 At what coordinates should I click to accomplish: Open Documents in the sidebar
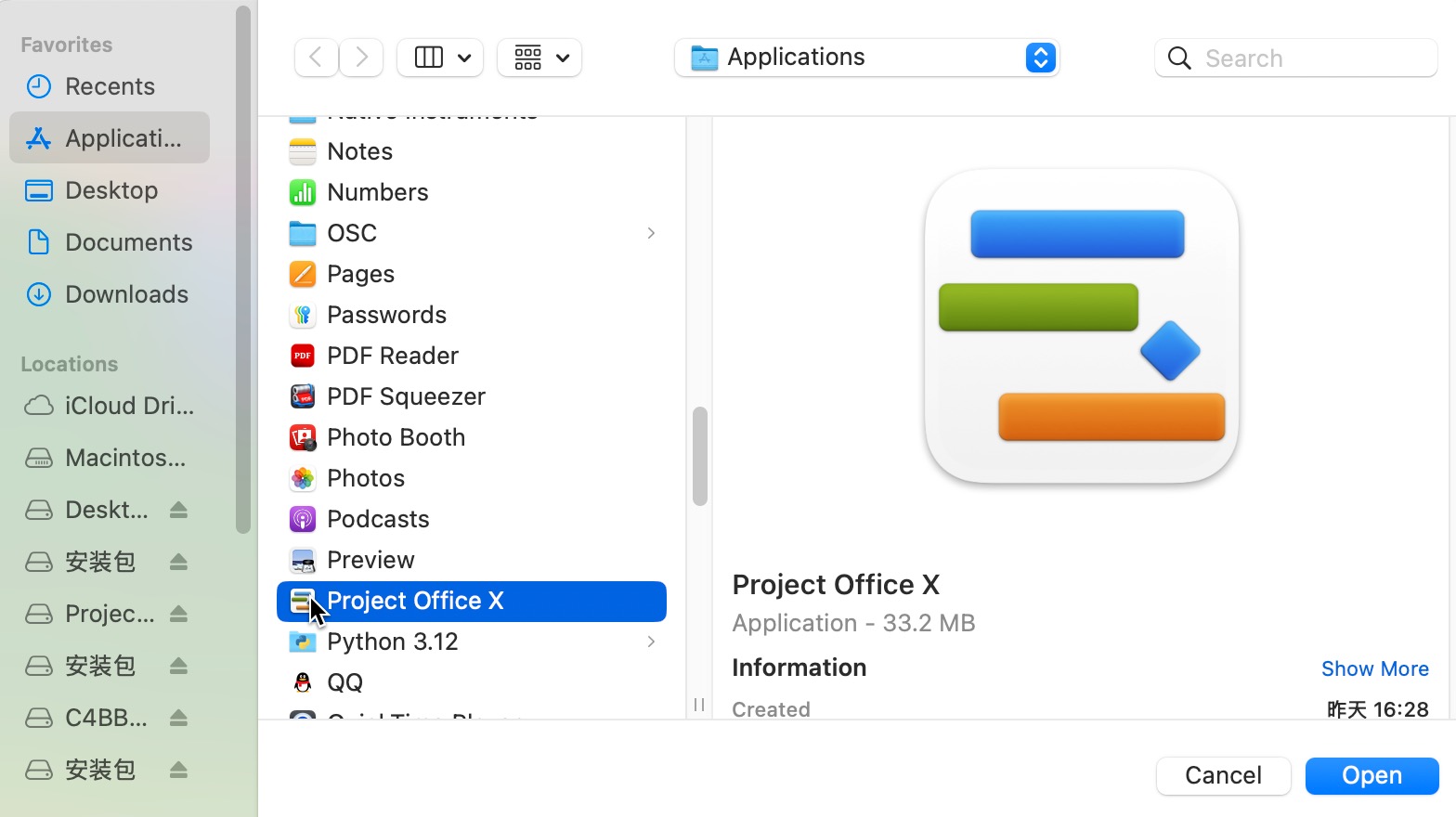pyautogui.click(x=128, y=242)
